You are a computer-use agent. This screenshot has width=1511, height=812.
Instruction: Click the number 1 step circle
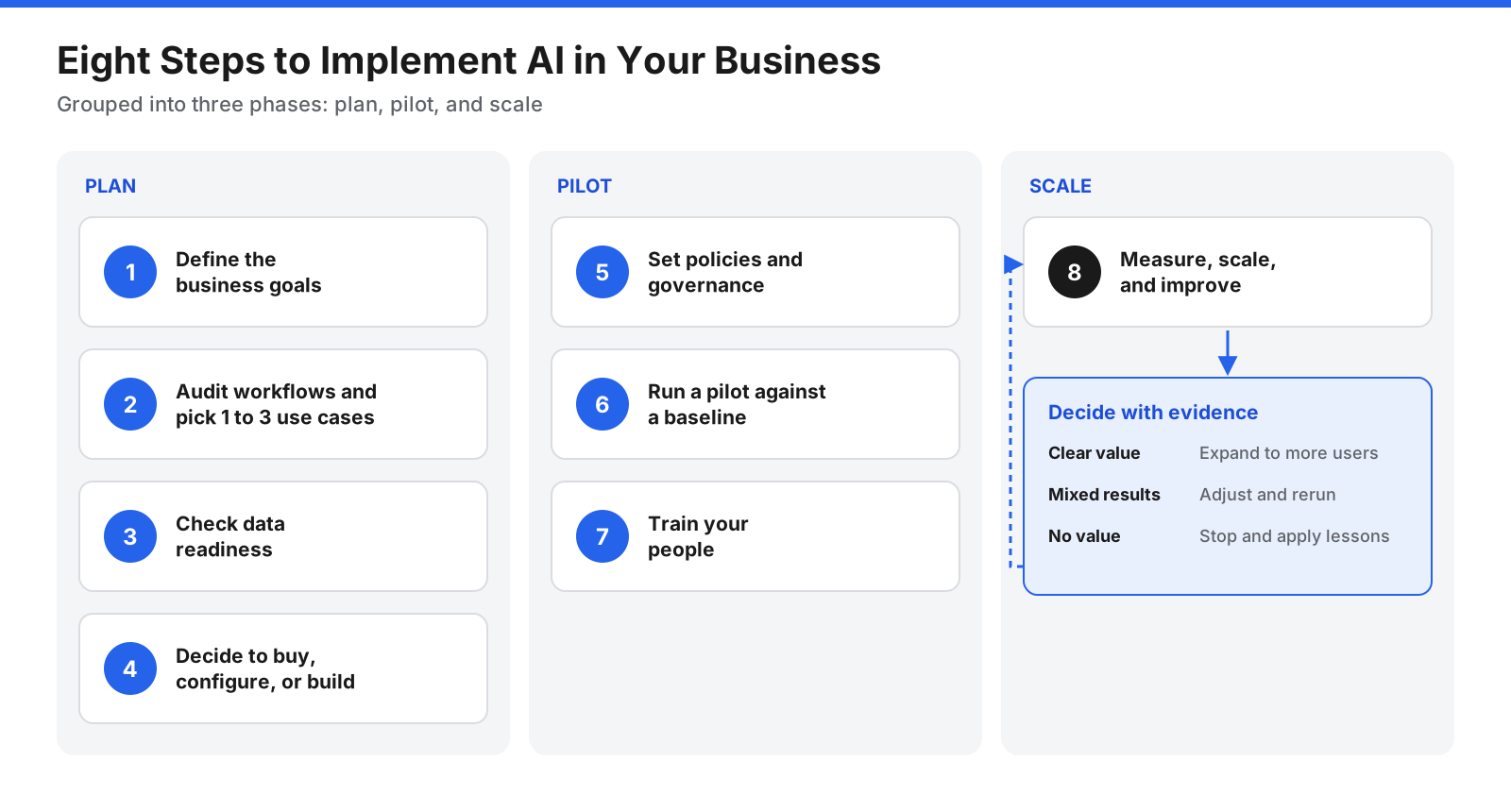coord(130,272)
